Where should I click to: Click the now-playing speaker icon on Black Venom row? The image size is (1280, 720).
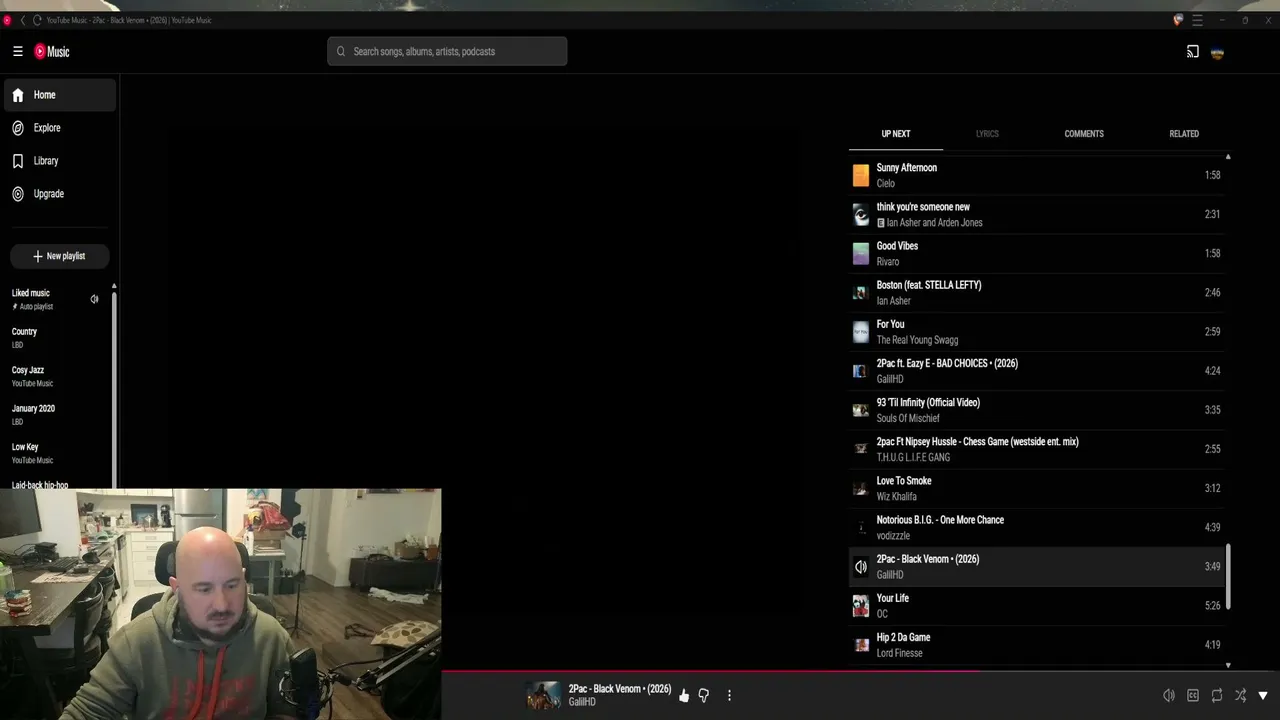(x=861, y=567)
